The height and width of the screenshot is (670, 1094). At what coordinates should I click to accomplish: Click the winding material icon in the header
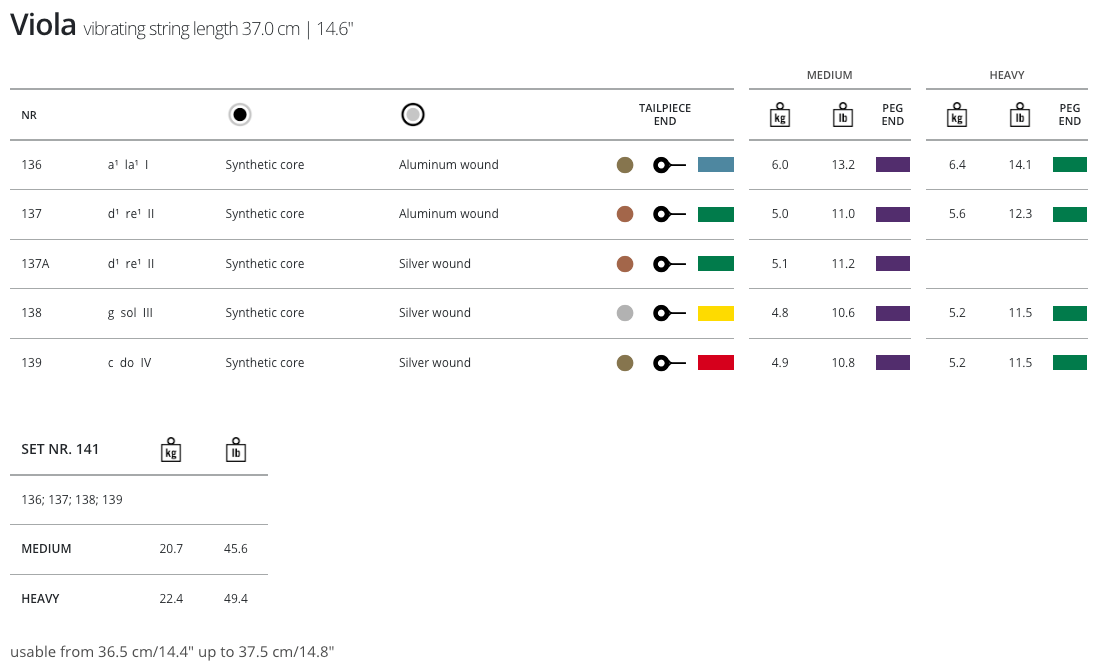click(x=413, y=115)
